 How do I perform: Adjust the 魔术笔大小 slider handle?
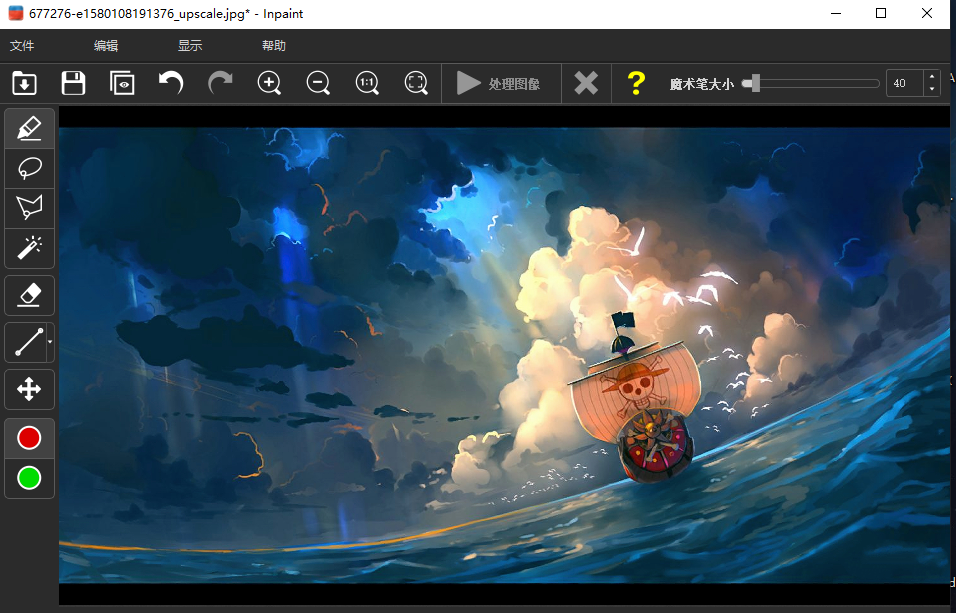[755, 83]
